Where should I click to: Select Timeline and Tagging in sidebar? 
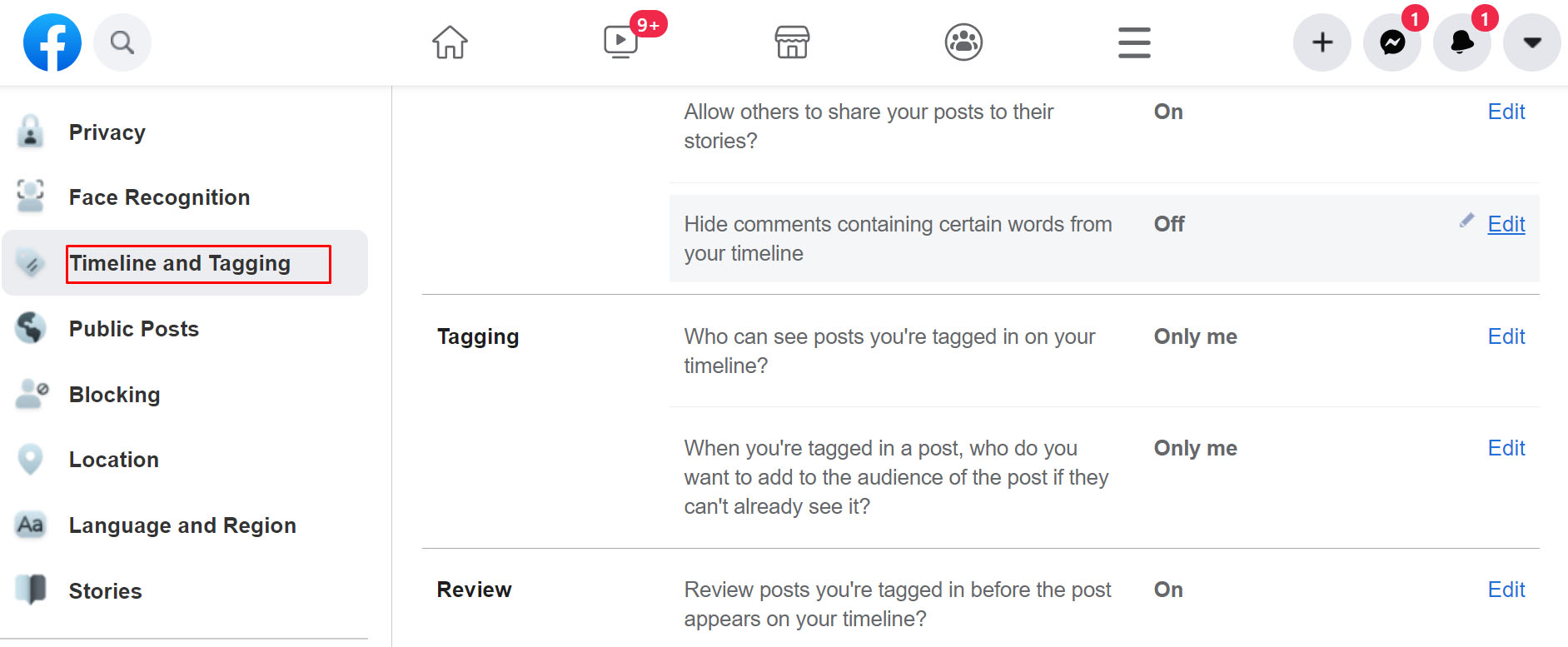click(180, 264)
